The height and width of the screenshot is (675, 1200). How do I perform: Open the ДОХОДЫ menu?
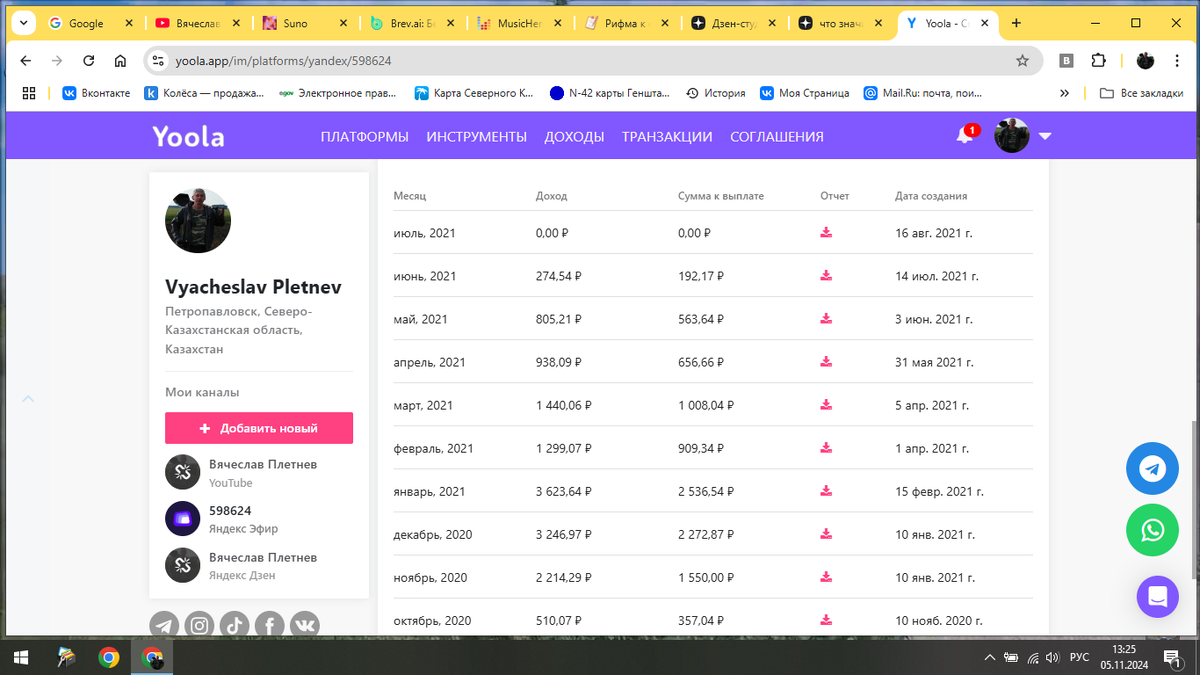point(574,137)
